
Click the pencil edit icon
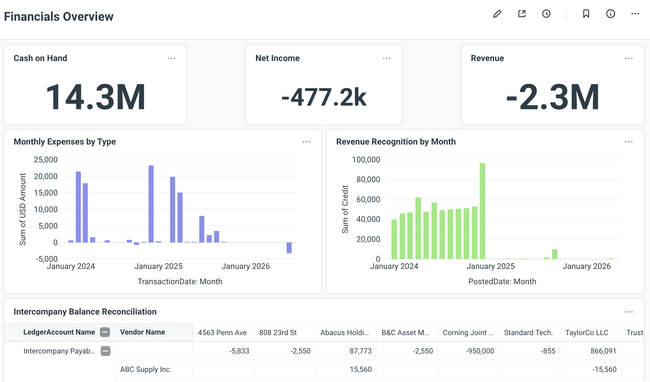pos(497,14)
